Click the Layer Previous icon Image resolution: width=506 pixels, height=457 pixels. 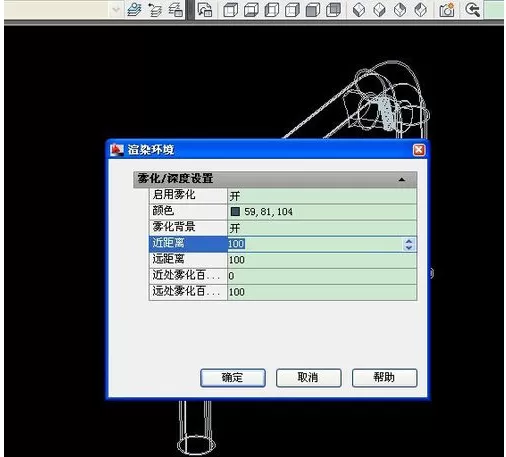(155, 10)
